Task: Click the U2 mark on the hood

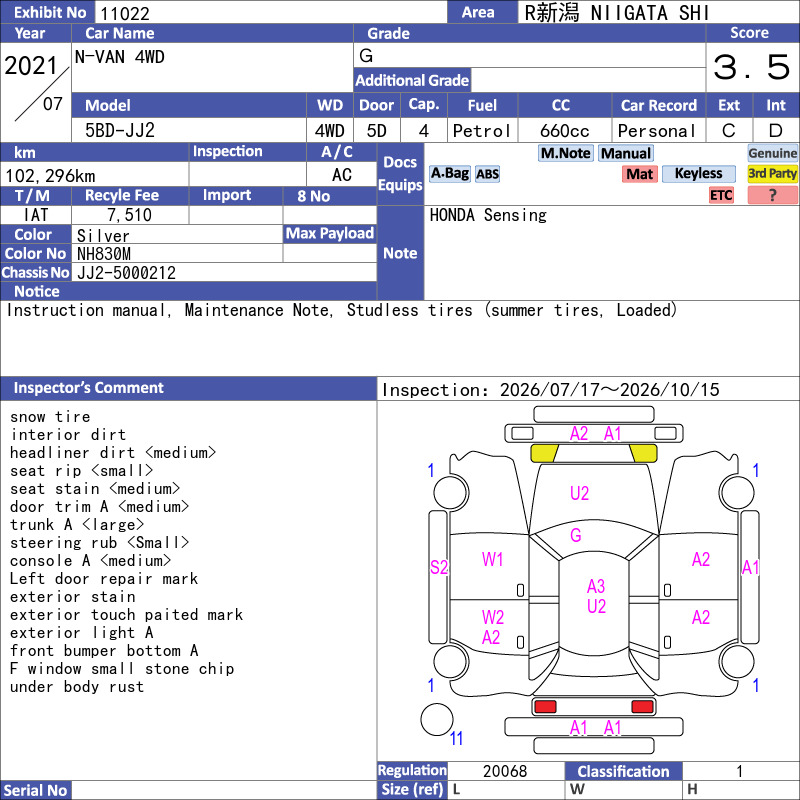Action: pos(580,493)
